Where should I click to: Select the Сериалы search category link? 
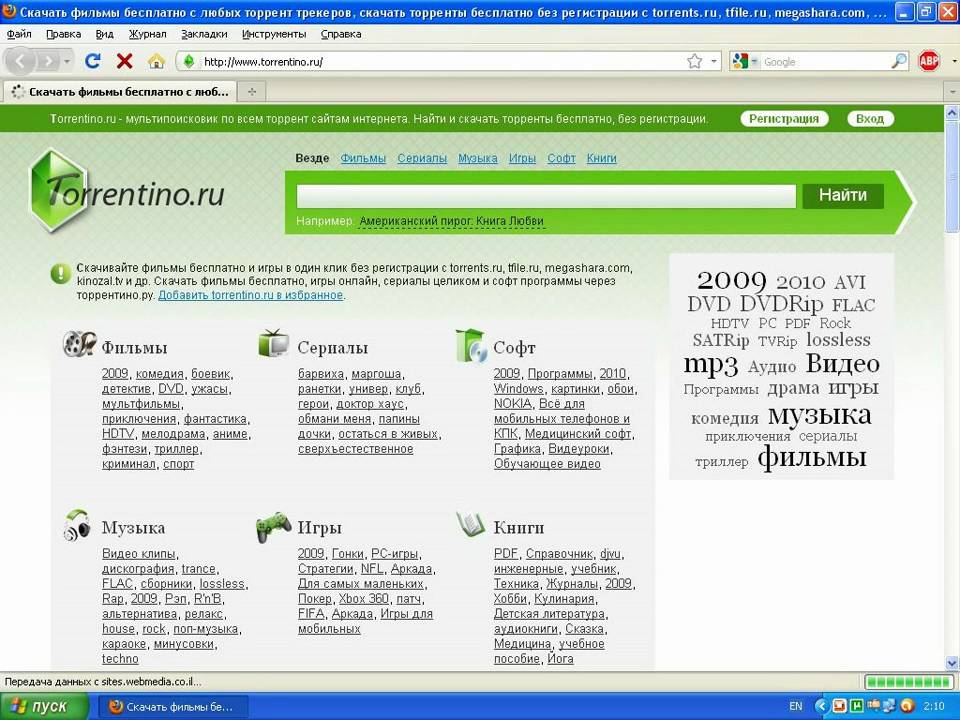point(422,158)
